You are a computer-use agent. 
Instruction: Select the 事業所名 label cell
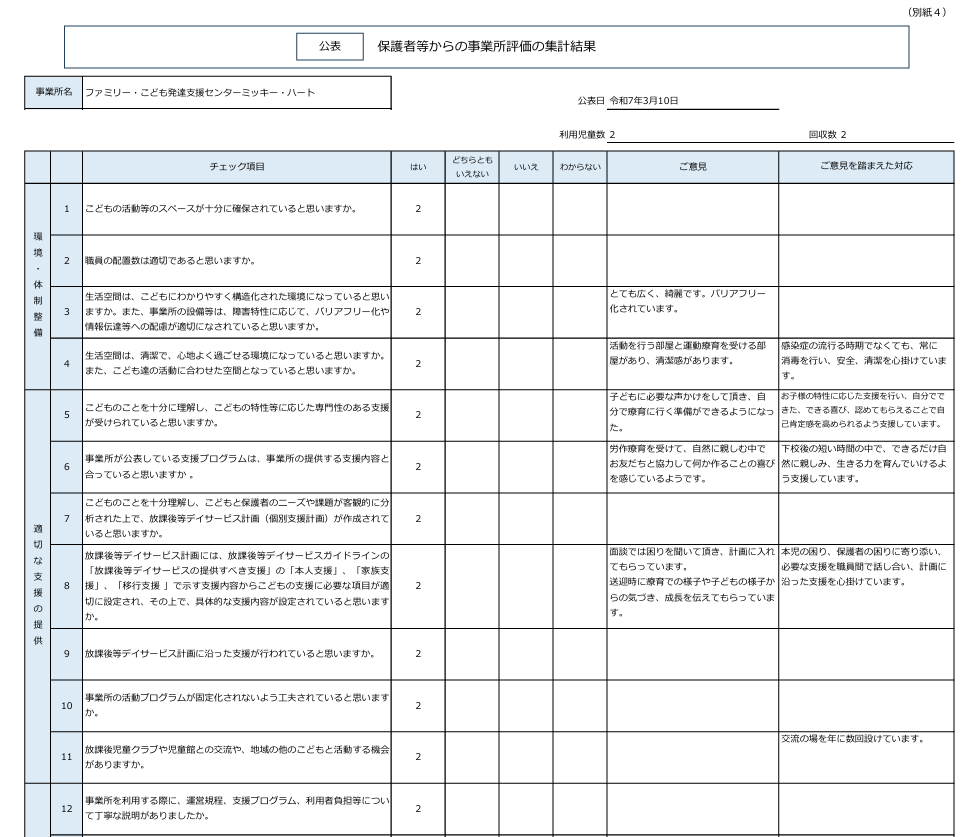[x=54, y=93]
